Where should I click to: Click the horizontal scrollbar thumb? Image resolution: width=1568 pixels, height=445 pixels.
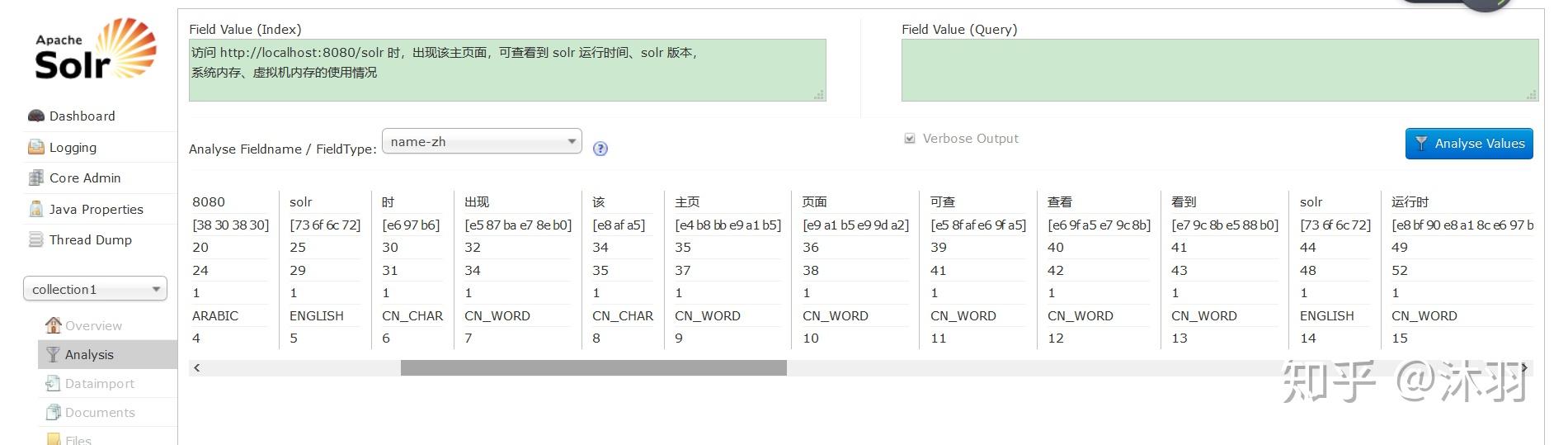click(593, 368)
